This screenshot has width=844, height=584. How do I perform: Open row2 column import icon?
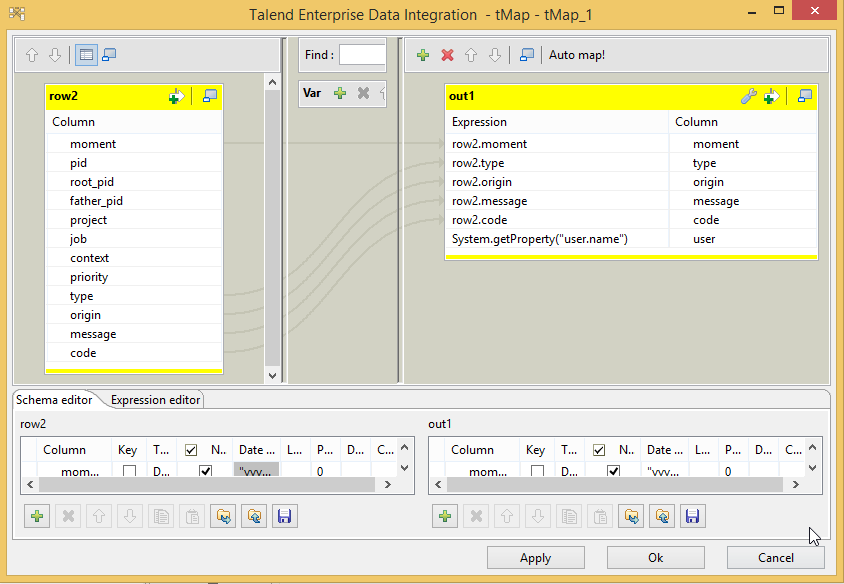coord(176,96)
